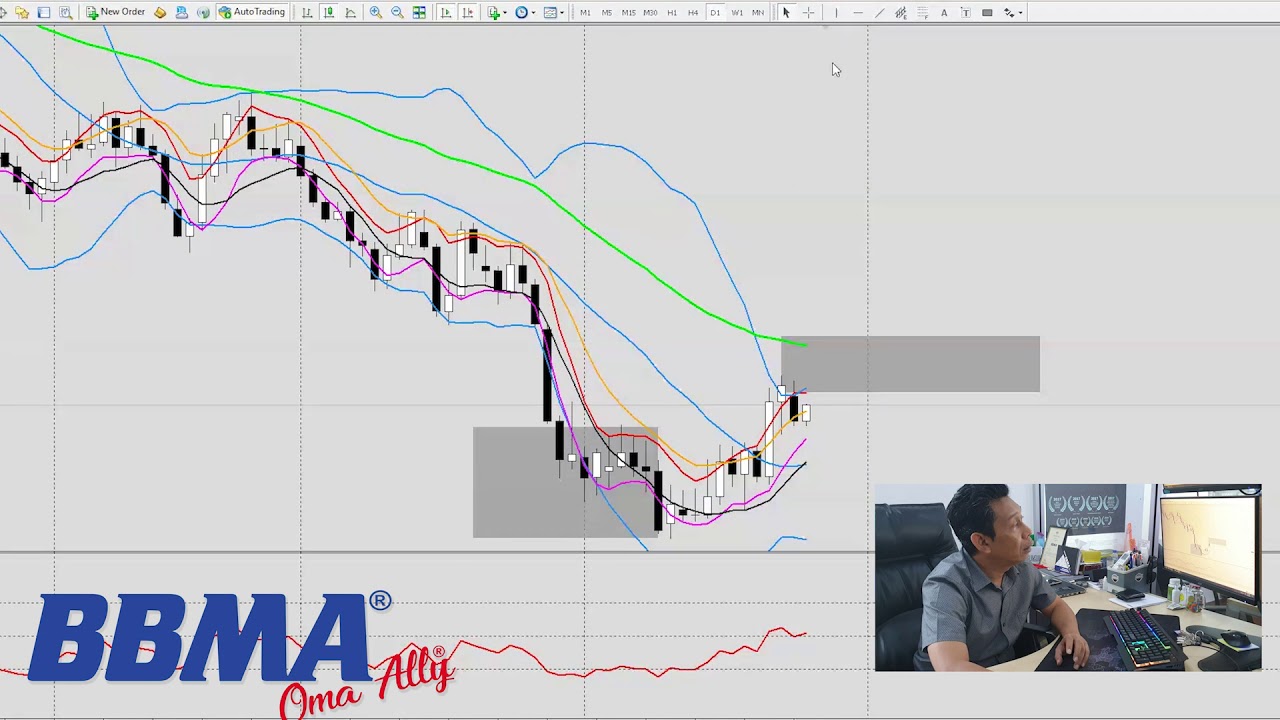Click the add indicators icon

494,12
